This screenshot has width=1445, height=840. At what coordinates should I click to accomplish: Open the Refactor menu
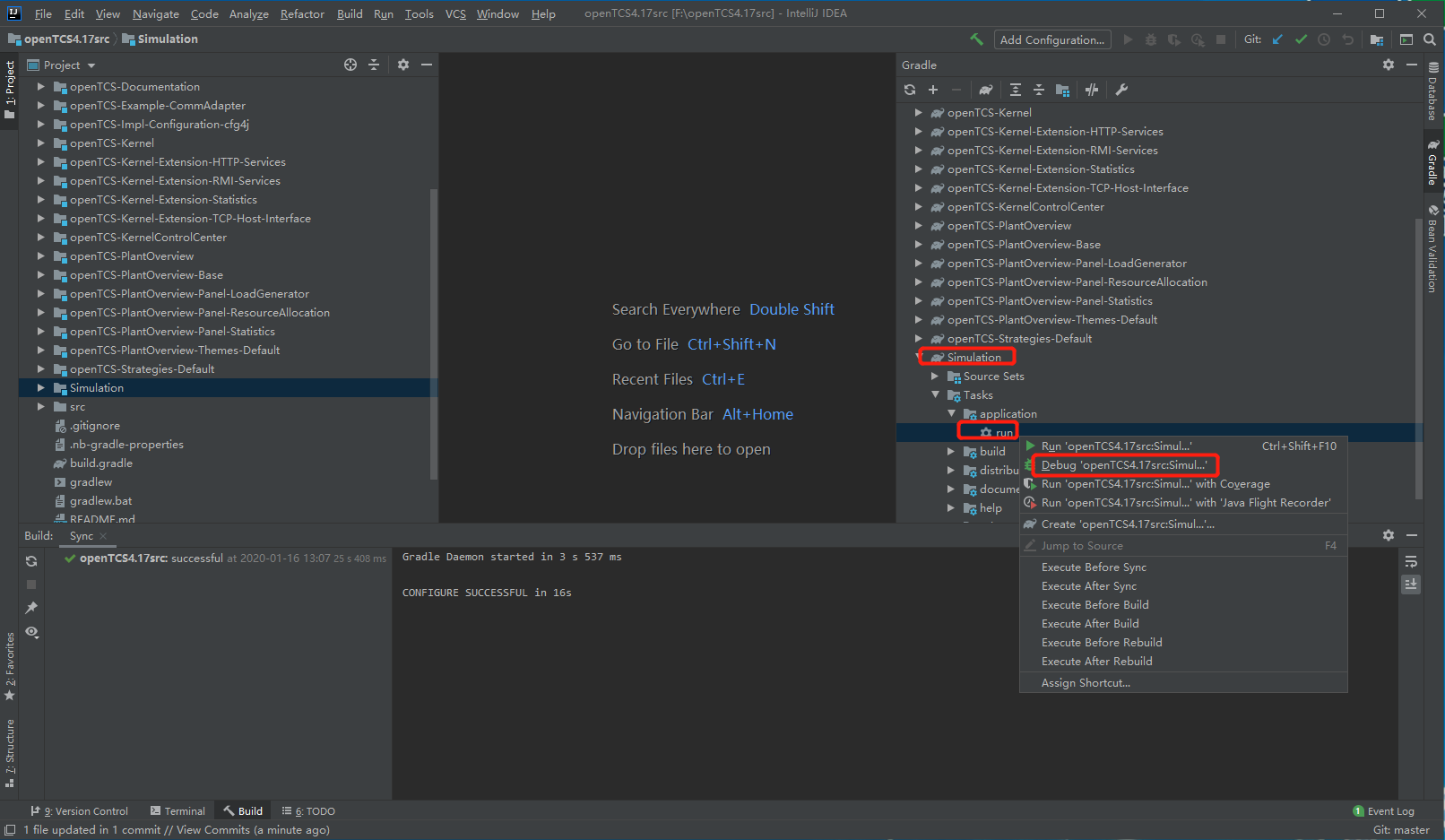(x=302, y=13)
